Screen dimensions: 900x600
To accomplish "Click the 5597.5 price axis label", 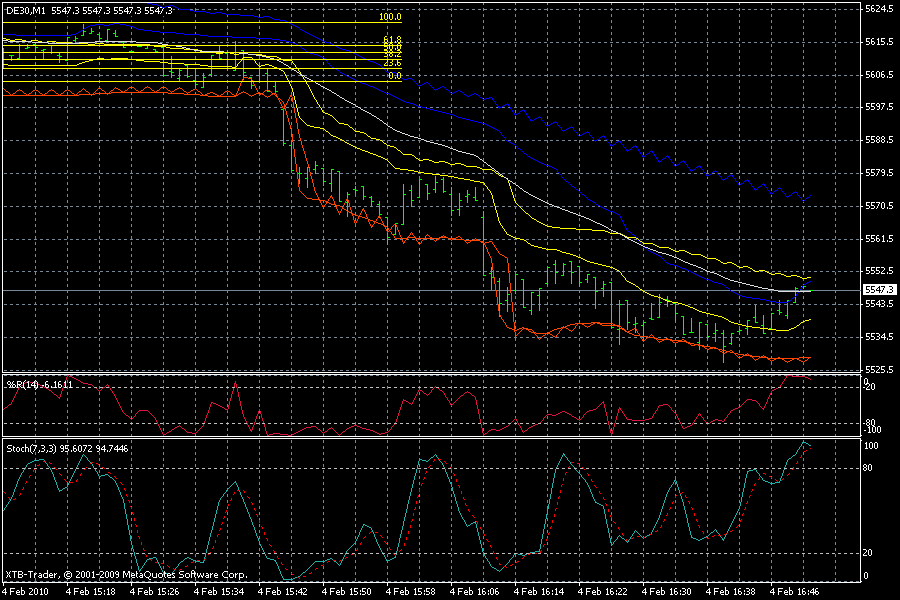I will [879, 107].
